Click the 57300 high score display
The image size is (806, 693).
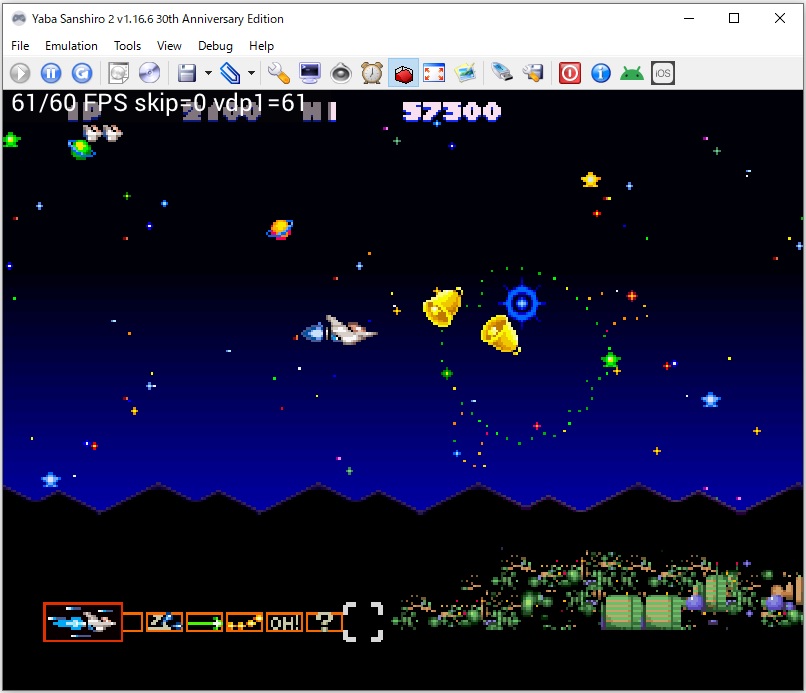452,112
